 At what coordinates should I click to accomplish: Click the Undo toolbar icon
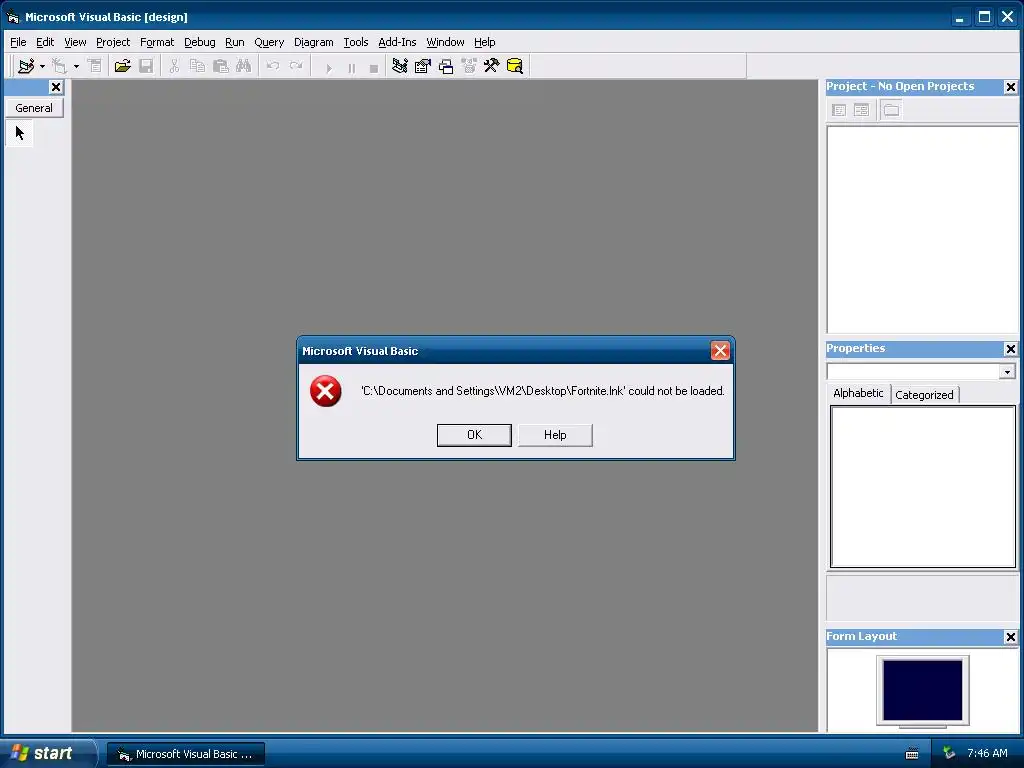click(x=273, y=66)
